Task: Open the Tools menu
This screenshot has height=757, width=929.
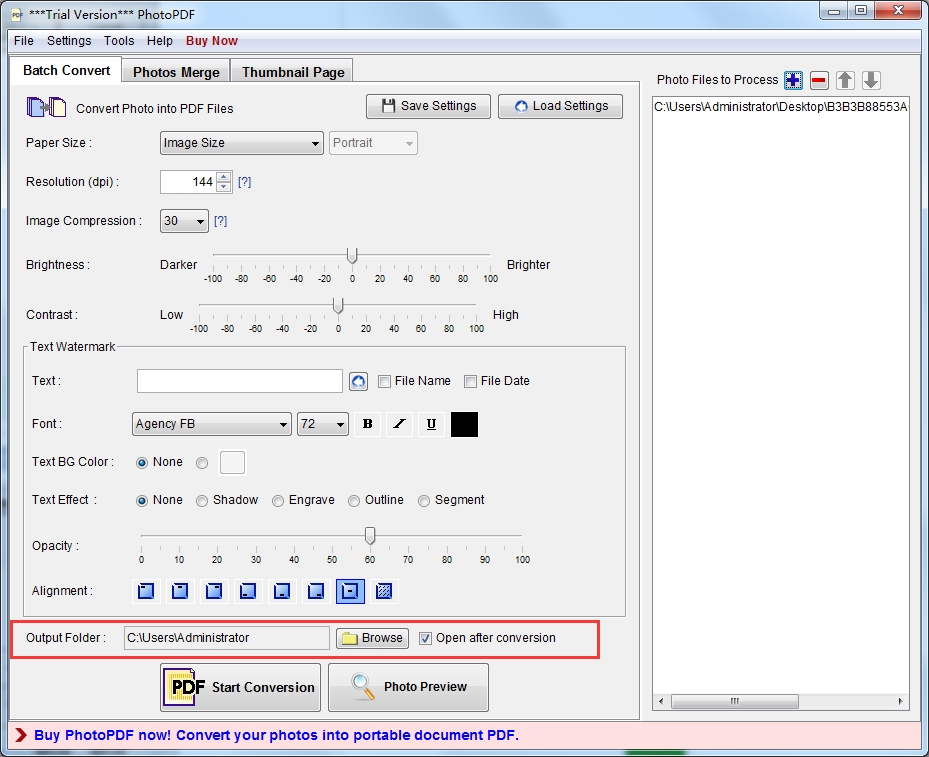Action: [119, 41]
